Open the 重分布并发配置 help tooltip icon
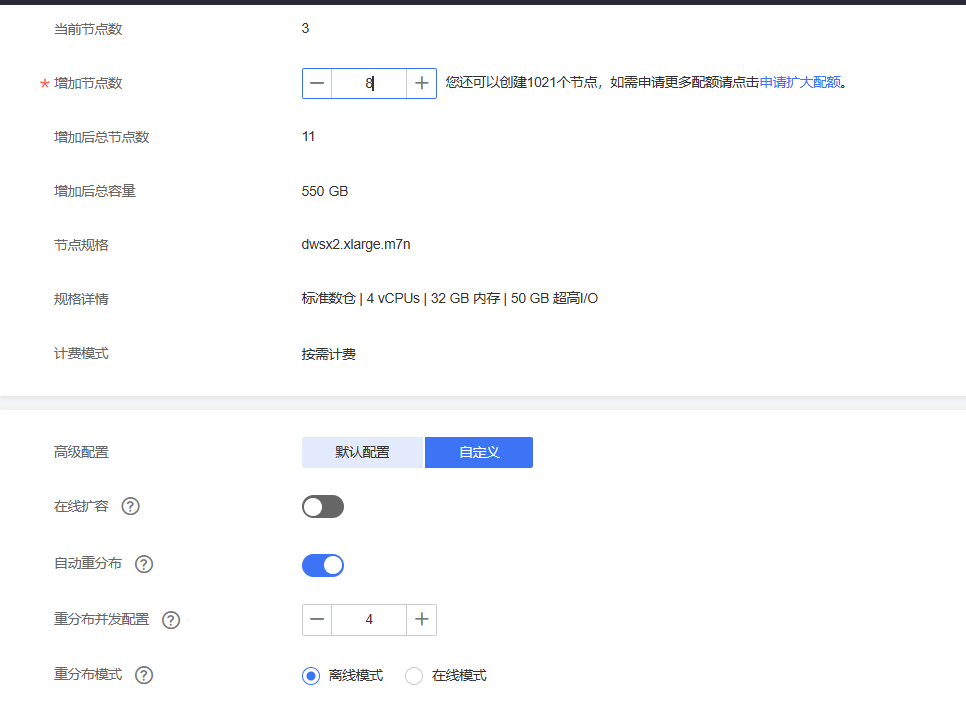Image resolution: width=966 pixels, height=721 pixels. pos(171,620)
